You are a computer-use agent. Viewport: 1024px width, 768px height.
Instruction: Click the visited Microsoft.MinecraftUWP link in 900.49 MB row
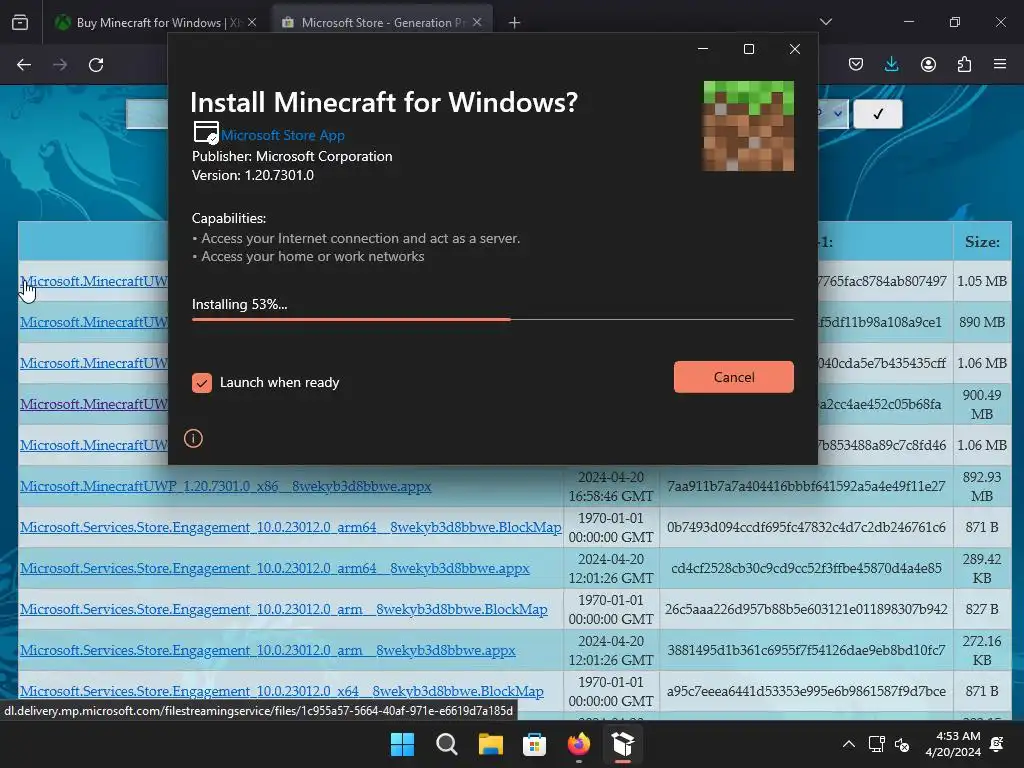94,404
